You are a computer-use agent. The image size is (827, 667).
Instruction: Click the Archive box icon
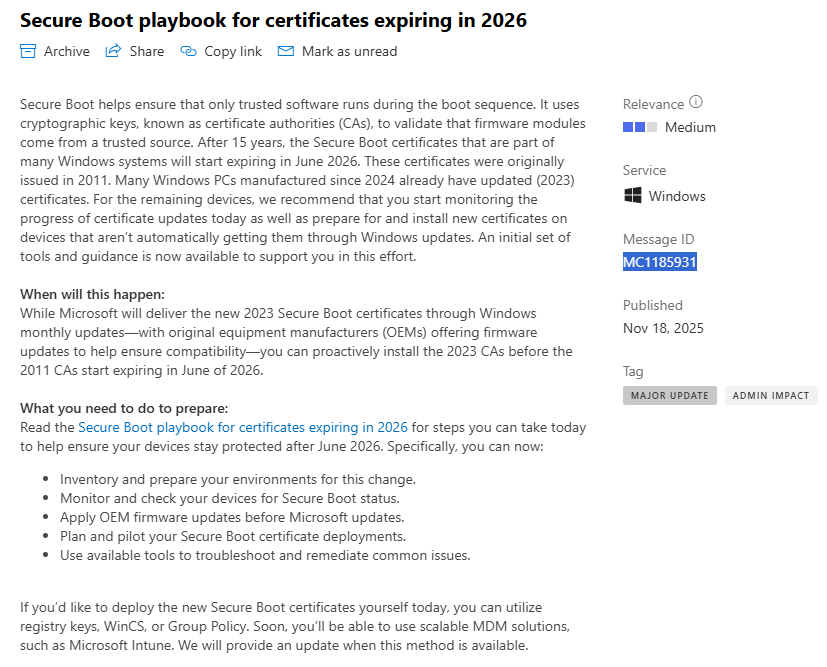click(x=28, y=51)
